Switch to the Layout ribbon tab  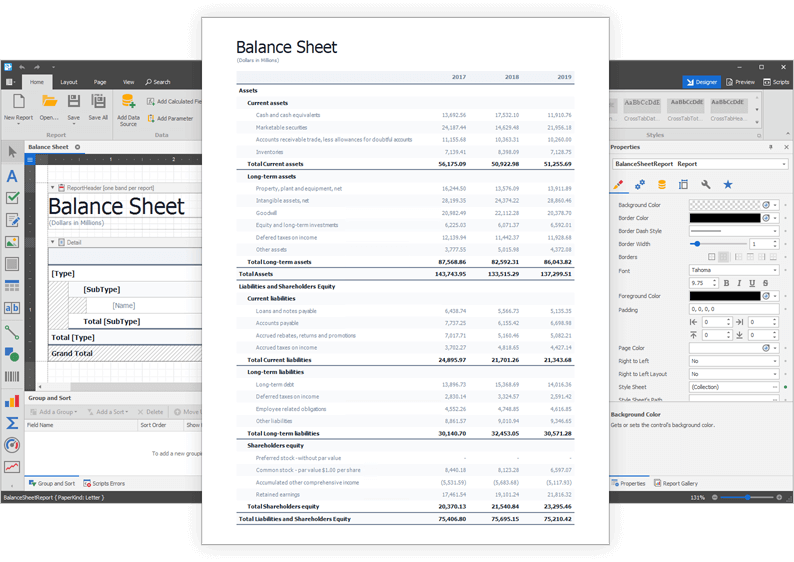click(x=69, y=82)
